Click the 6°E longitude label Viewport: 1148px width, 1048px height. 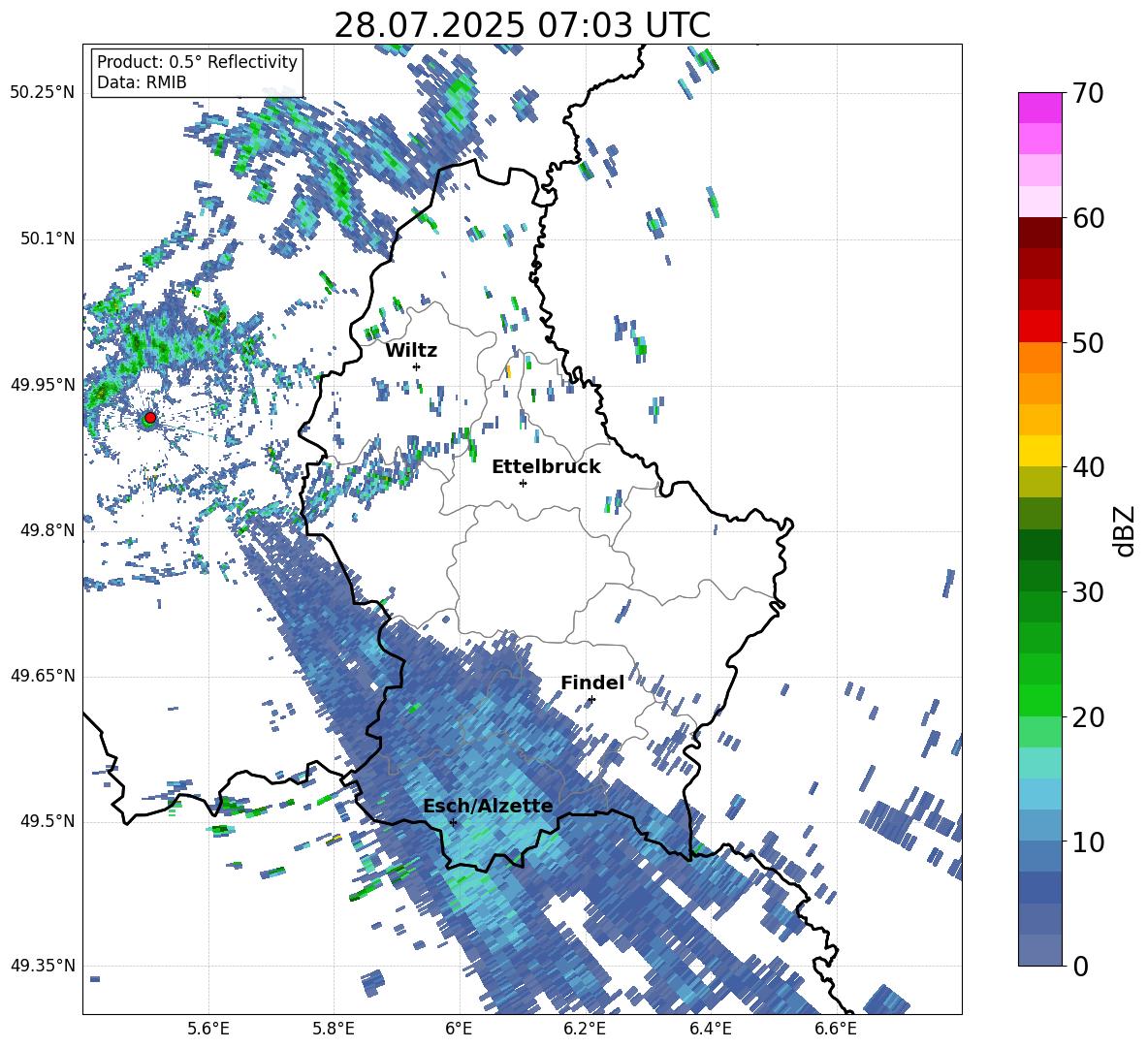459,1030
